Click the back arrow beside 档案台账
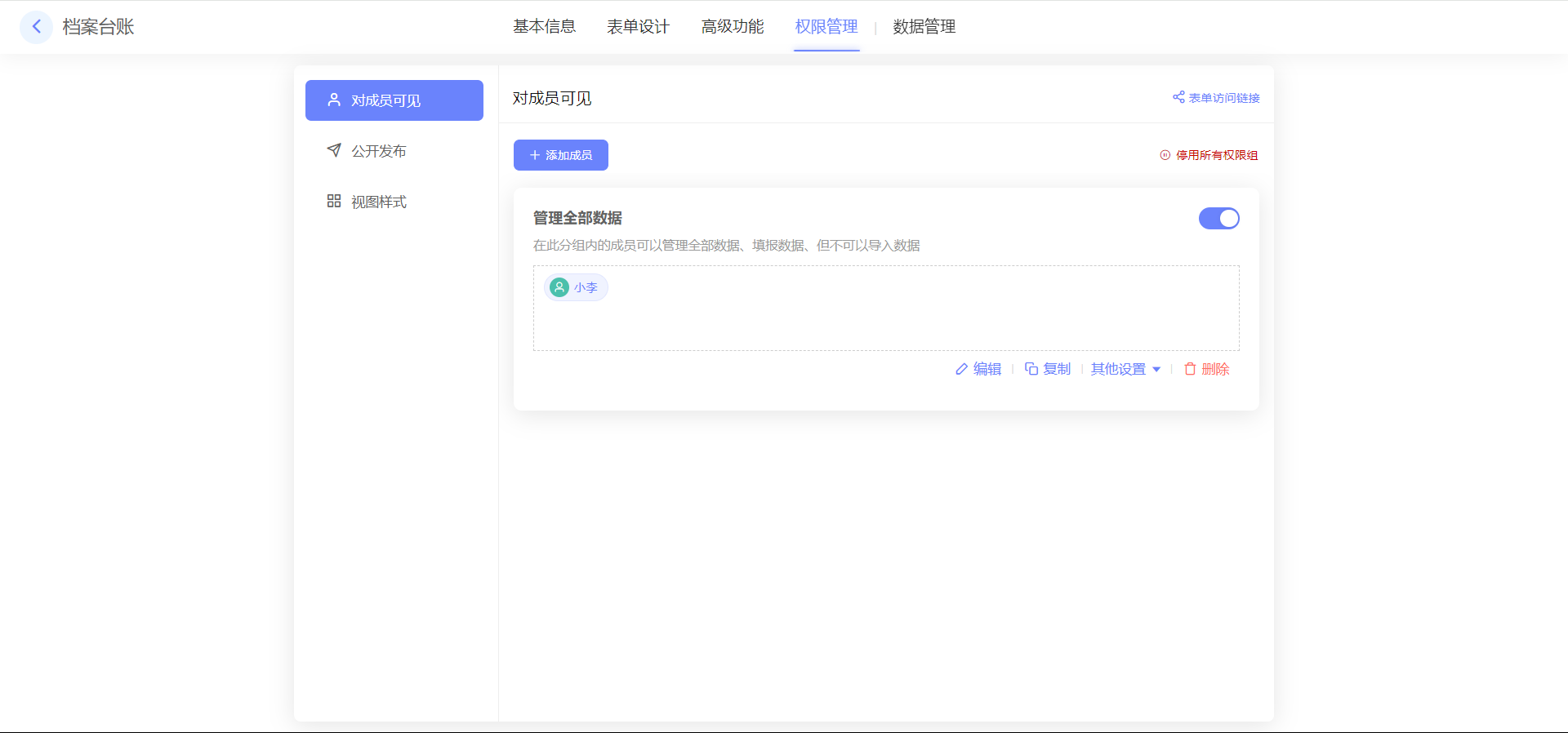This screenshot has width=1568, height=733. [x=36, y=27]
